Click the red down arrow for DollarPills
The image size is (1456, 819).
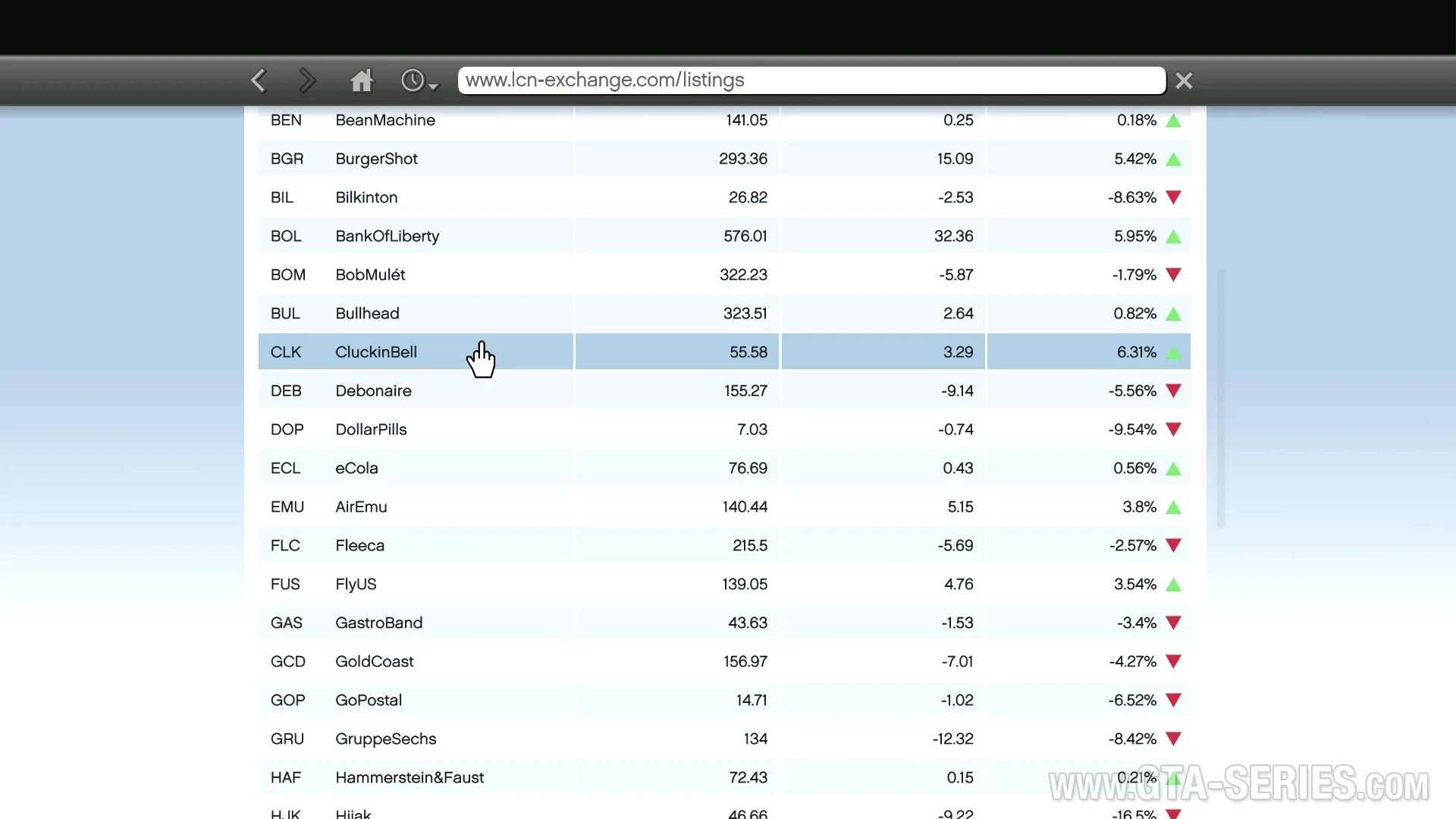[1173, 429]
